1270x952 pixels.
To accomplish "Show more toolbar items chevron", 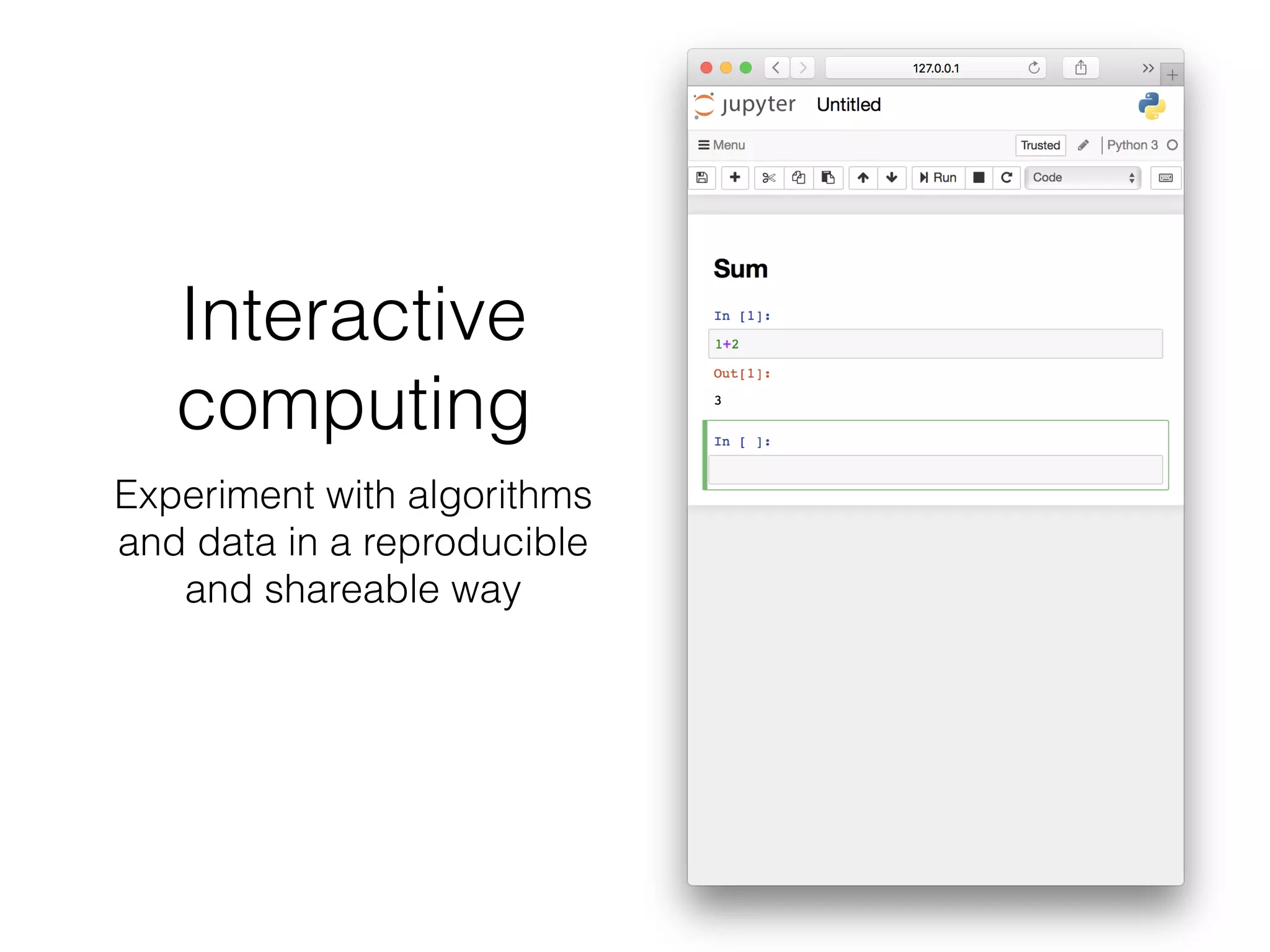I will click(x=1148, y=68).
